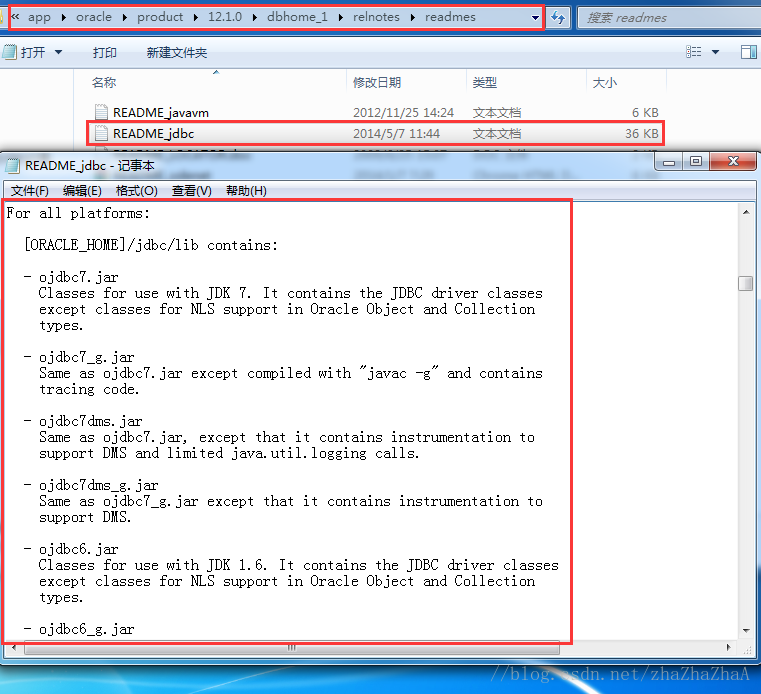Click '[ORACLE_HOME]/jdbc/lib contains:' line
The image size is (761, 694).
click(151, 245)
